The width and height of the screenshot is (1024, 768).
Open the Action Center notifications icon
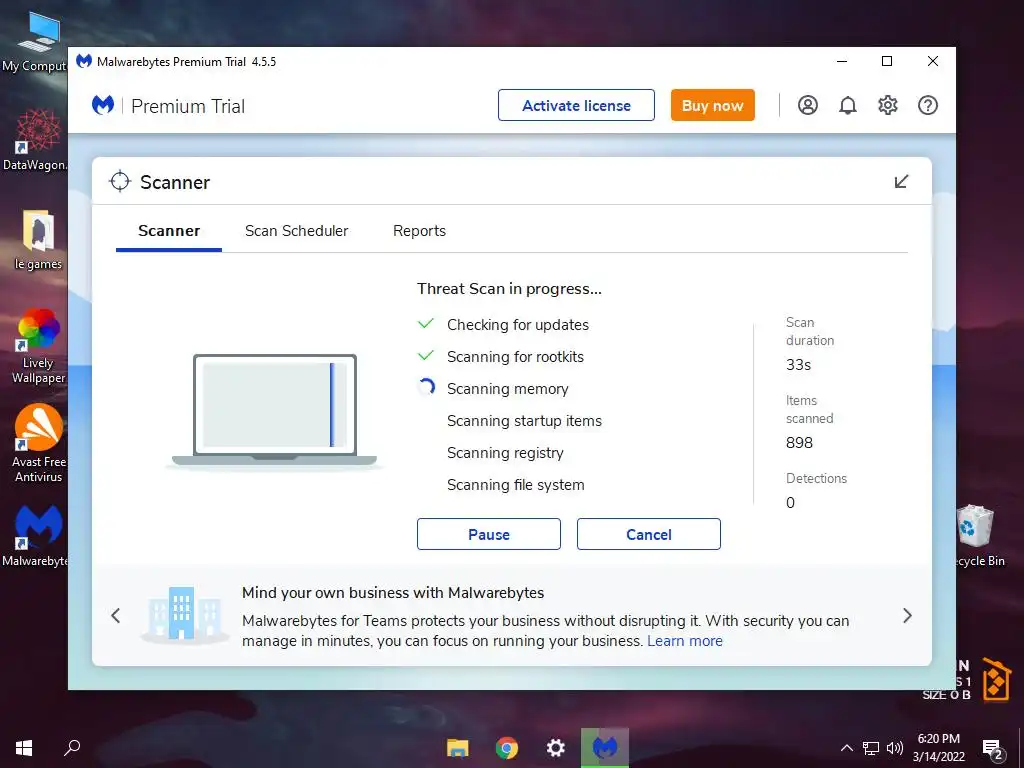993,749
